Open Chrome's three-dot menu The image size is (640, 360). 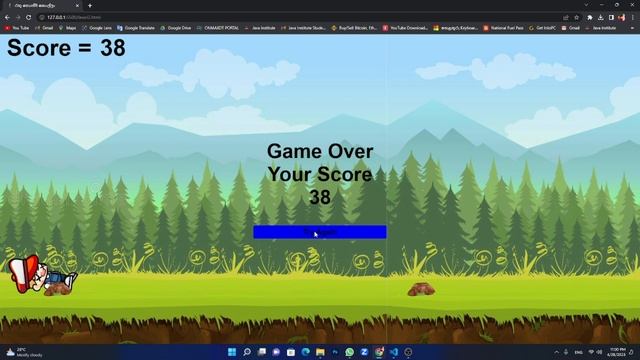(x=633, y=18)
